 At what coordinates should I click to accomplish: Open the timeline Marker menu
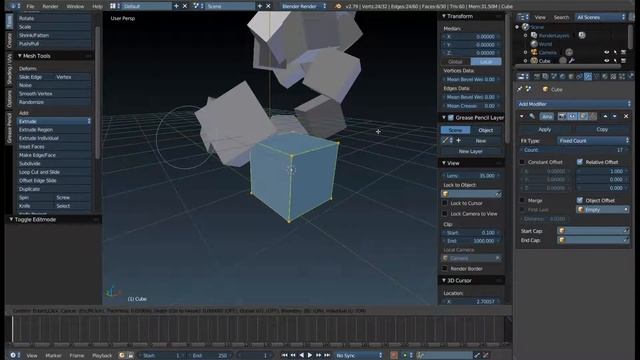(53, 356)
